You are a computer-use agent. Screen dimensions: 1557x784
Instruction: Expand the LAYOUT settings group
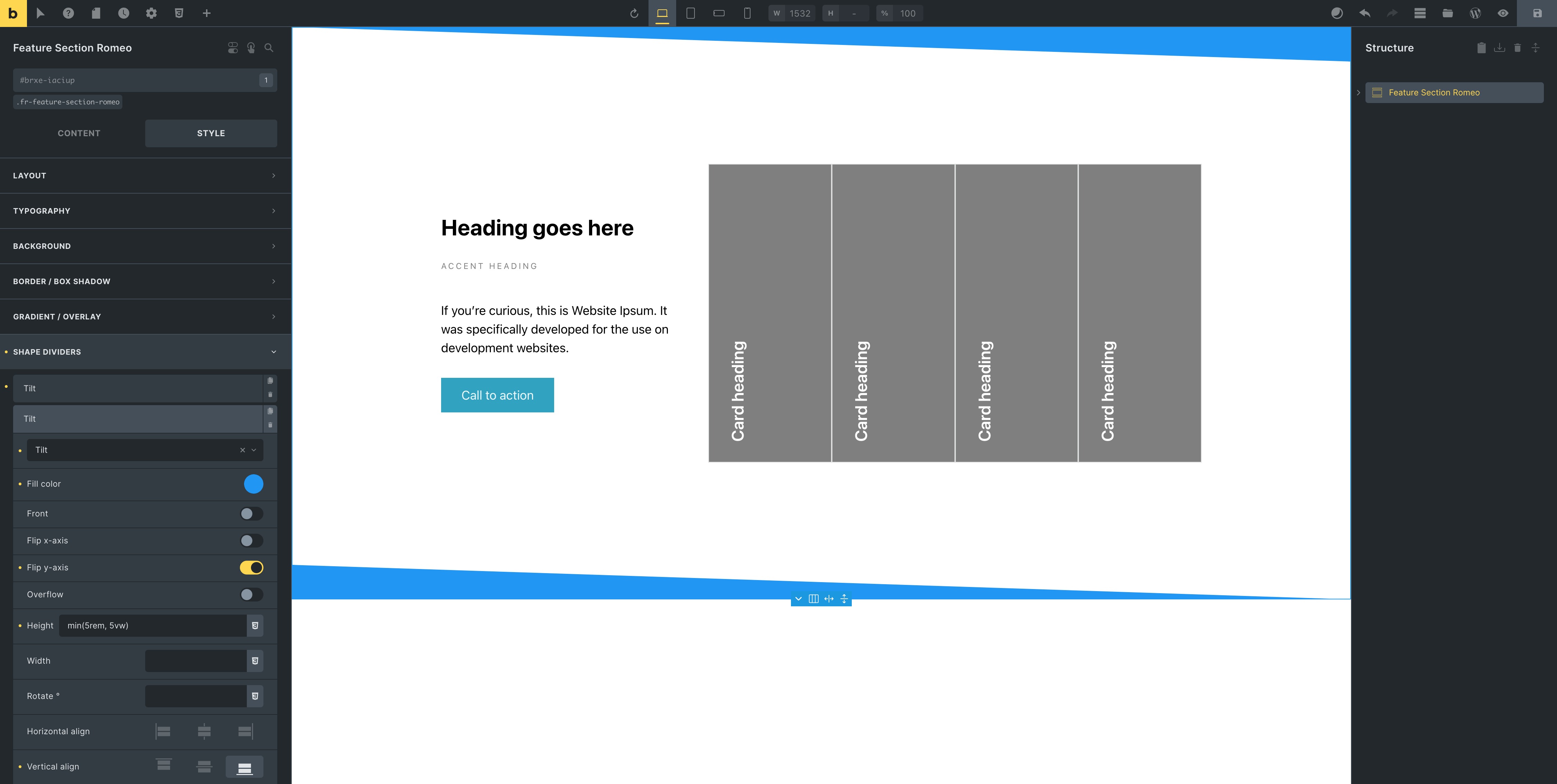tap(146, 176)
